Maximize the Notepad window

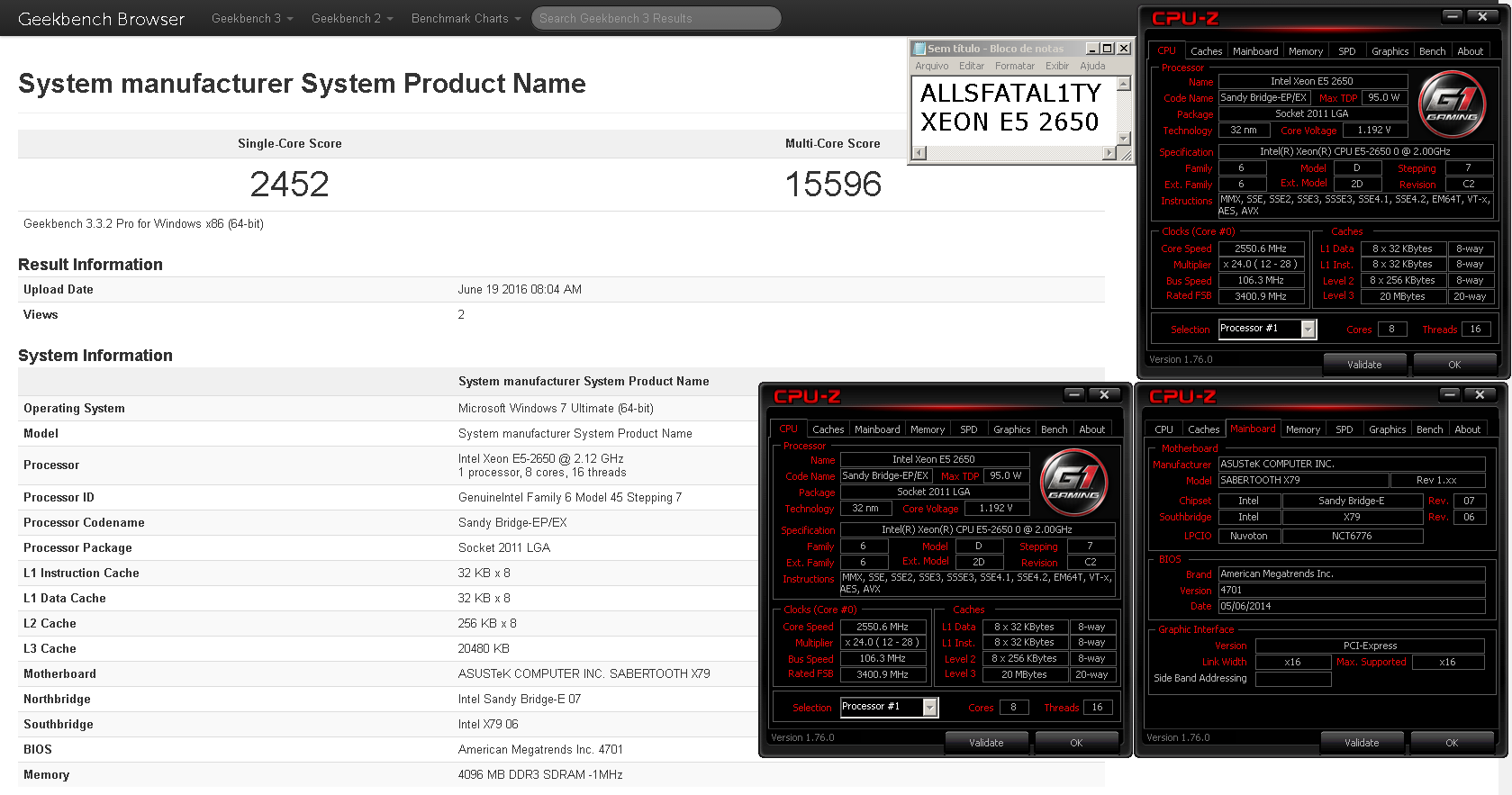1108,49
